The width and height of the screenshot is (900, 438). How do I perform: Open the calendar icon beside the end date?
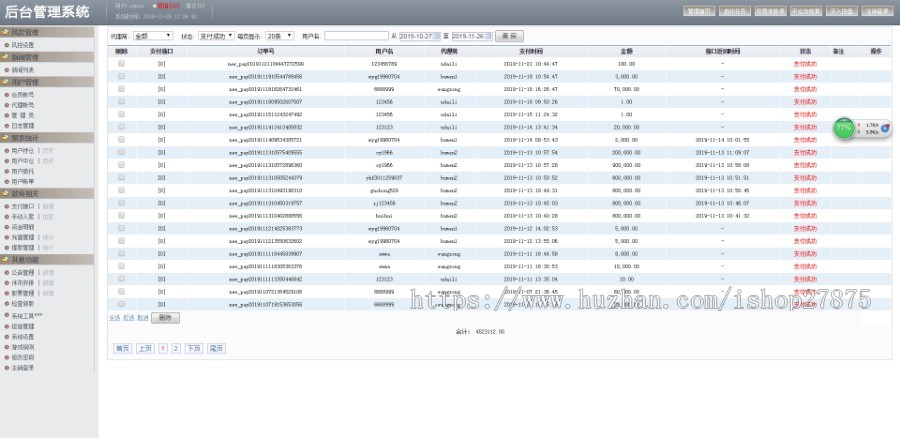[x=487, y=35]
